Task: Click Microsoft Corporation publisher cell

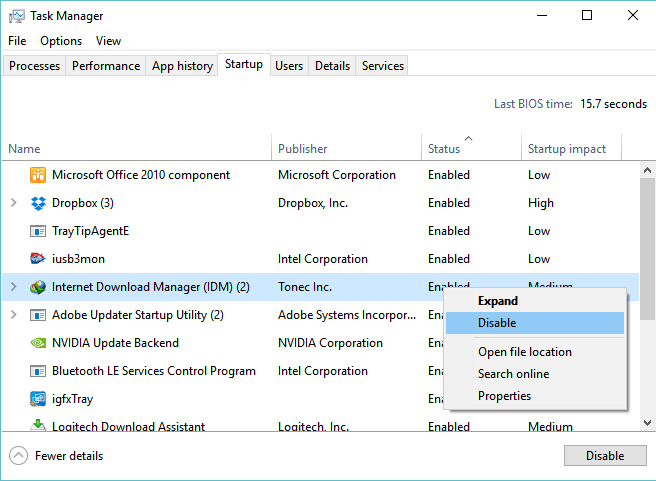Action: click(337, 175)
